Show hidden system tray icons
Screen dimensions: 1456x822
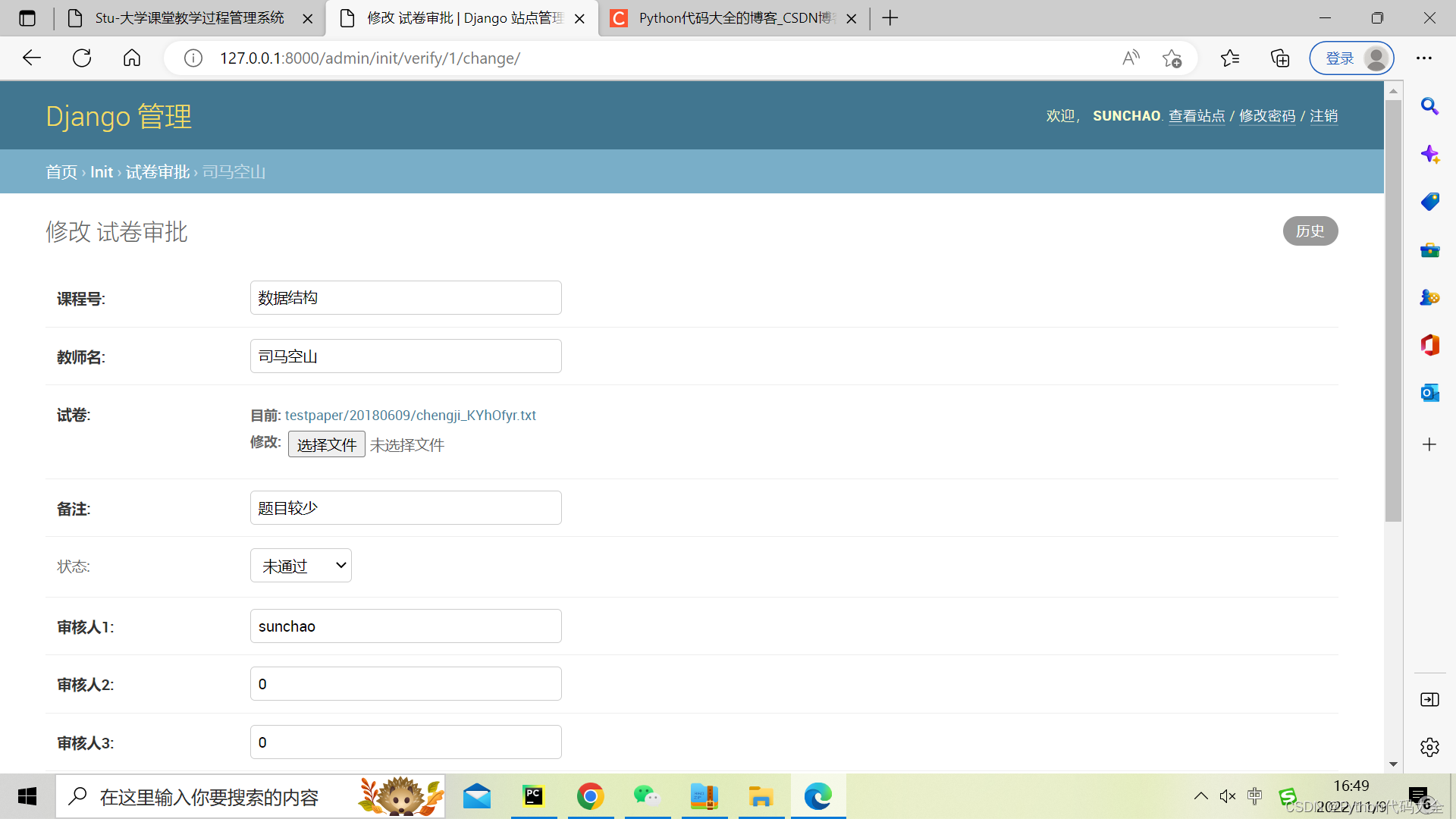[x=1200, y=796]
